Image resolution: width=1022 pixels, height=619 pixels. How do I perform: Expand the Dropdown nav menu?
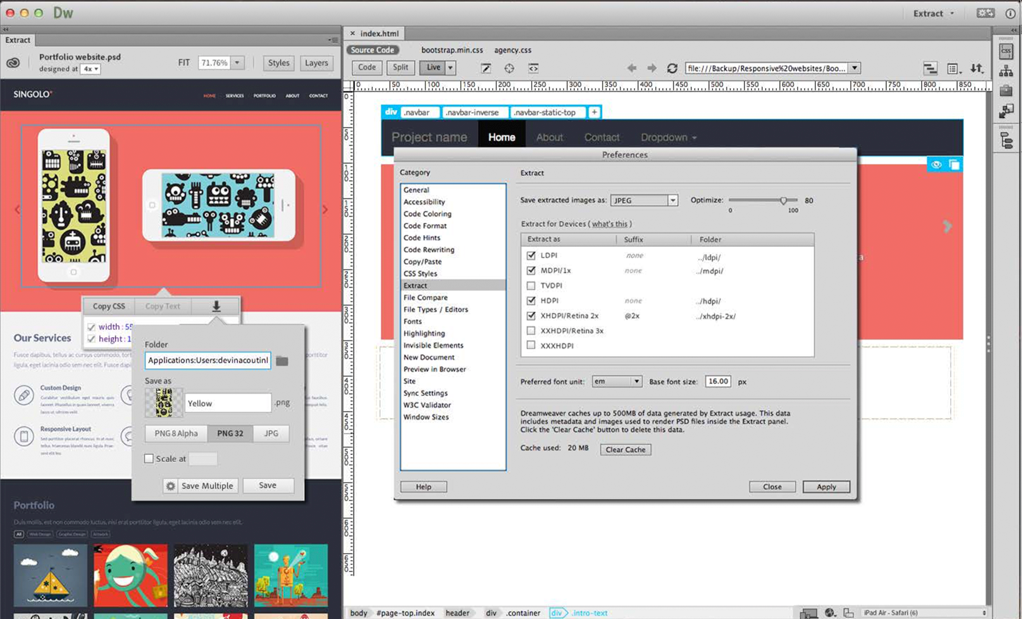tap(668, 137)
